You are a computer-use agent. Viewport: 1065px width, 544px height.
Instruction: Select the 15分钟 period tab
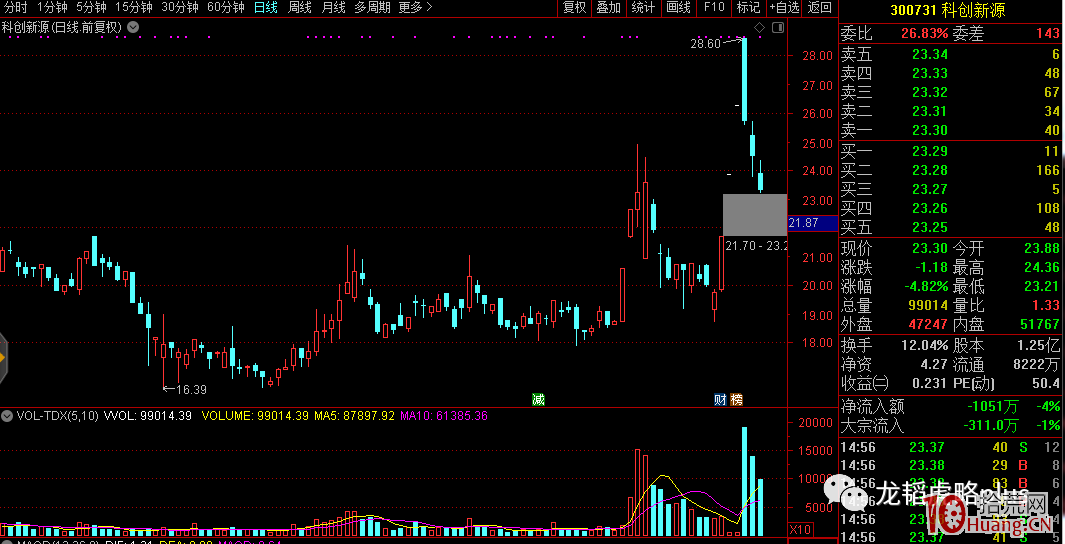tap(134, 8)
